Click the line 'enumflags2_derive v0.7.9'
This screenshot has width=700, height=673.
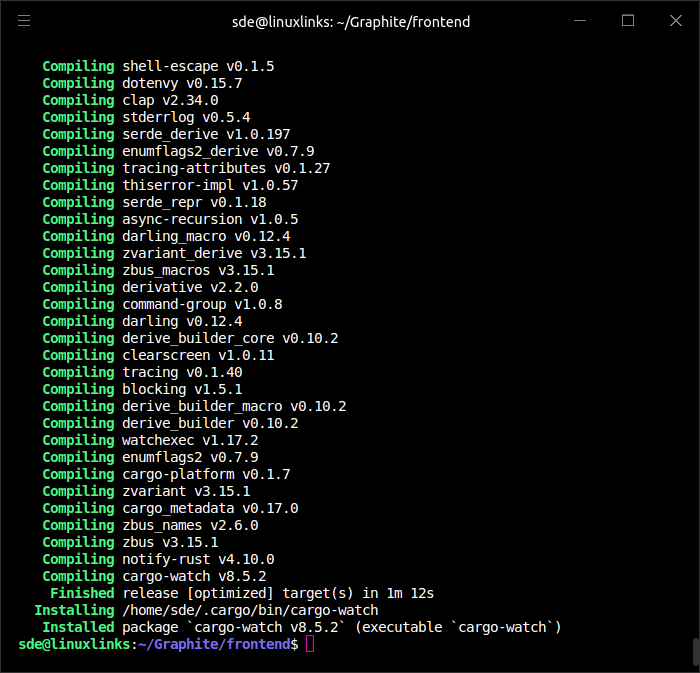[x=218, y=151]
